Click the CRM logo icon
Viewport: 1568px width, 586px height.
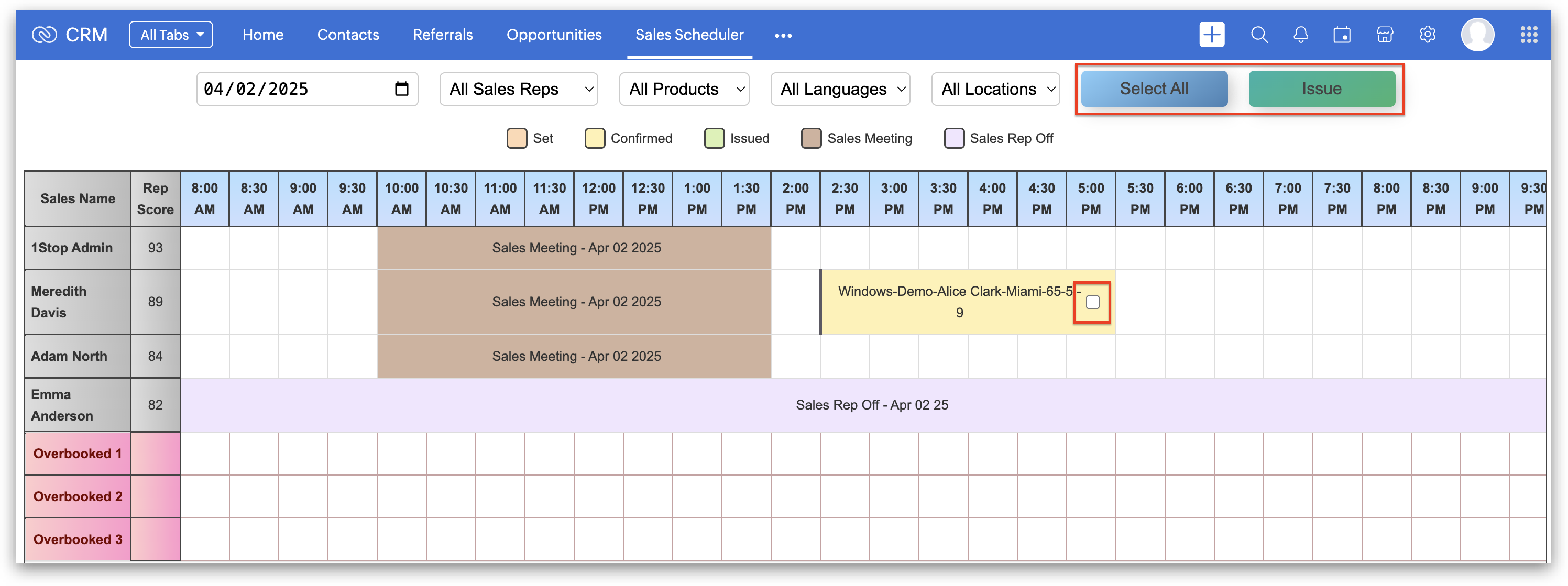pyautogui.click(x=45, y=35)
